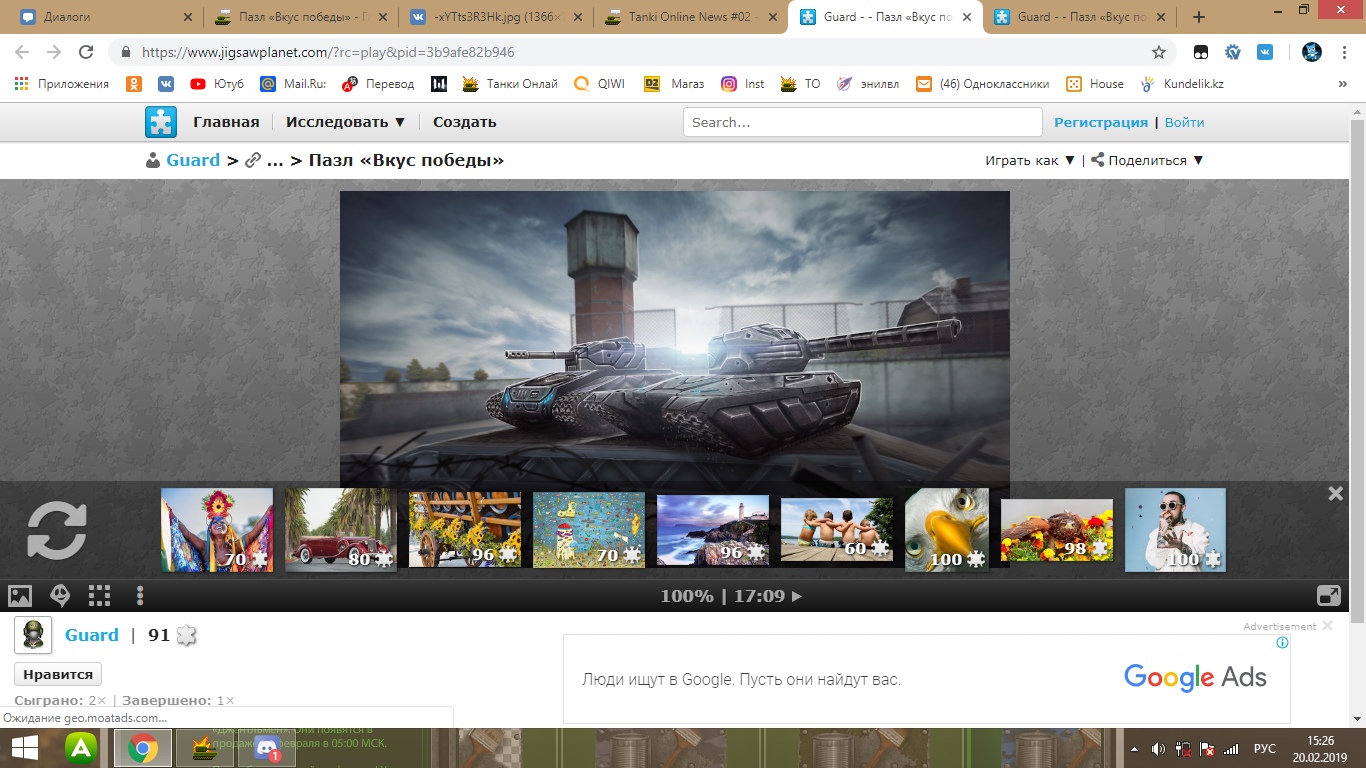Viewport: 1366px width, 768px height.
Task: Open the Chrome profile avatar
Action: tap(1312, 52)
